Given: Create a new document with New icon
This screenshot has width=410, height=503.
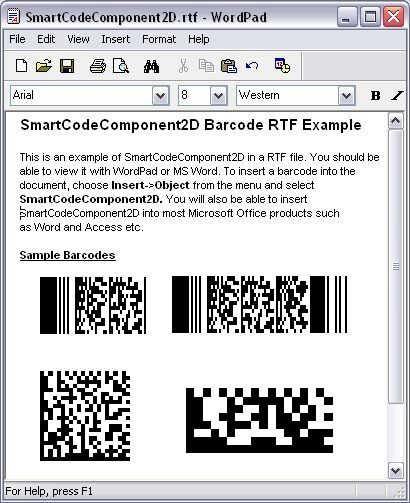Looking at the screenshot, I should pyautogui.click(x=22, y=65).
